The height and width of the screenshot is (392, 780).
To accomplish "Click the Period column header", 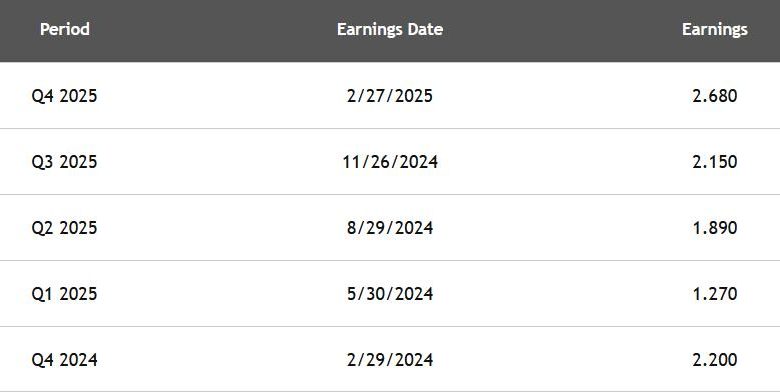I will (x=65, y=29).
